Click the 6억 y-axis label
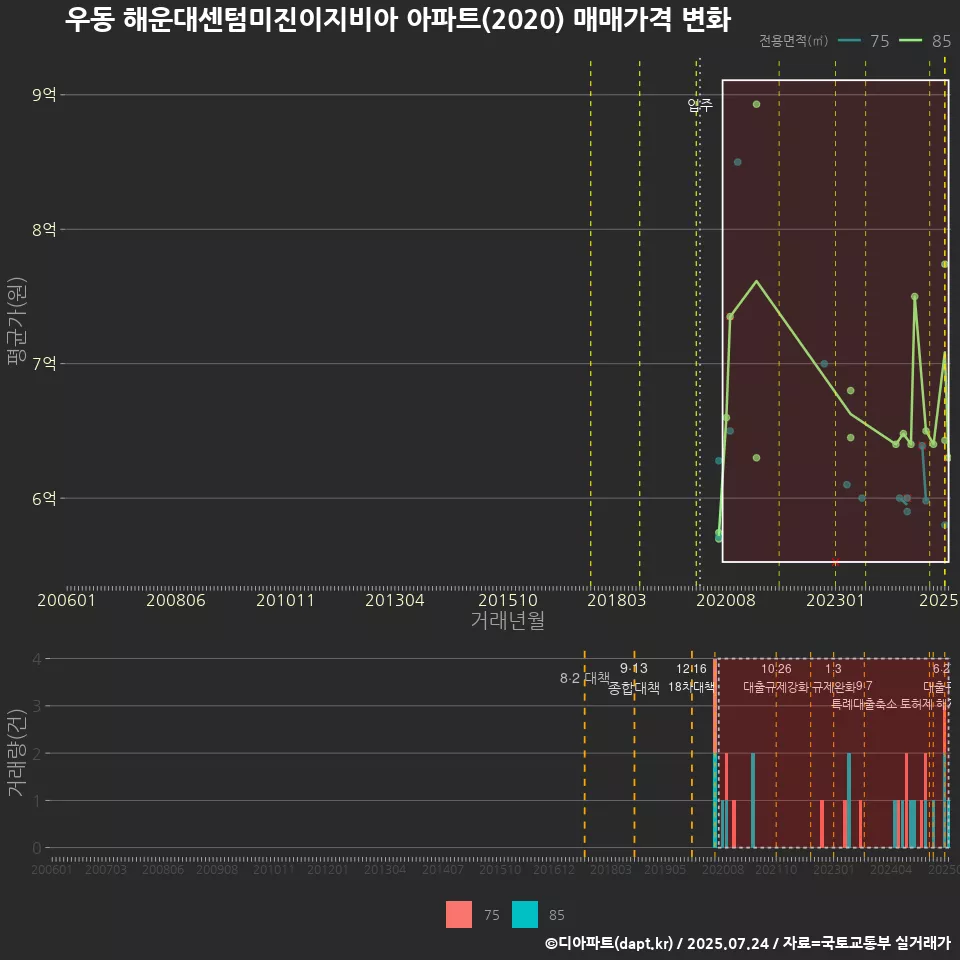The width and height of the screenshot is (960, 960). [44, 498]
